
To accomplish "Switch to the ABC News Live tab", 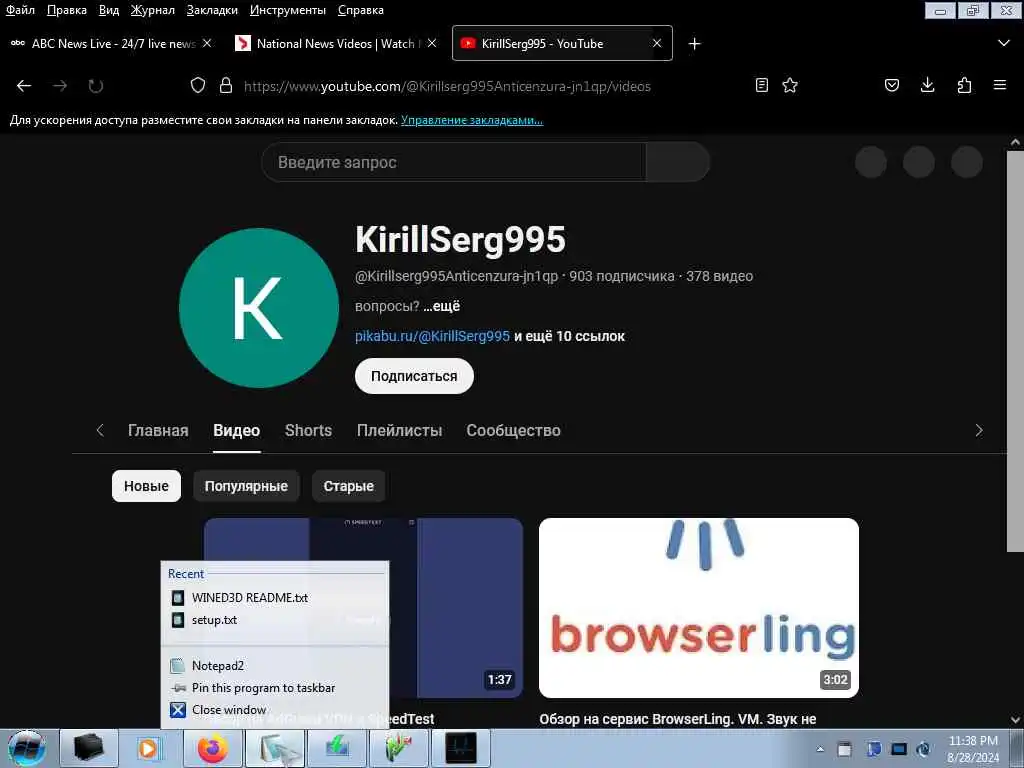I will click(x=112, y=43).
